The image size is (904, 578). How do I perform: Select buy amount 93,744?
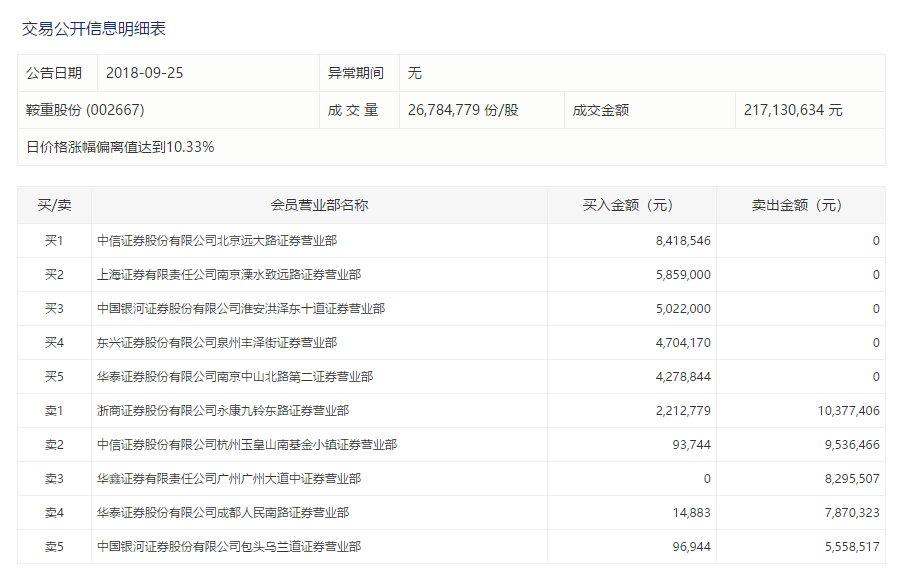(x=692, y=445)
